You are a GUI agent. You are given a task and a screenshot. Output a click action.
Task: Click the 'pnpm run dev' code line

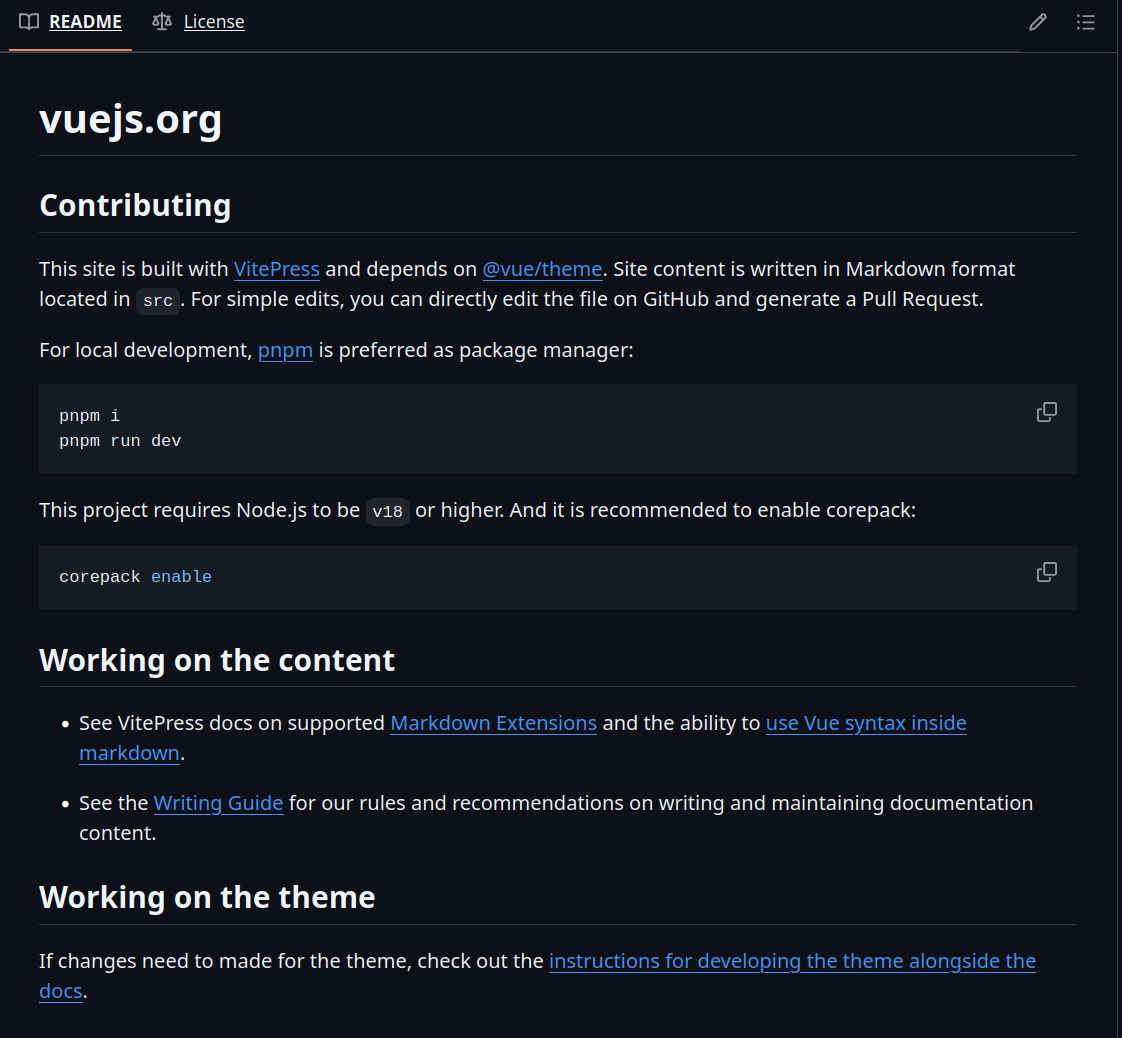(120, 441)
